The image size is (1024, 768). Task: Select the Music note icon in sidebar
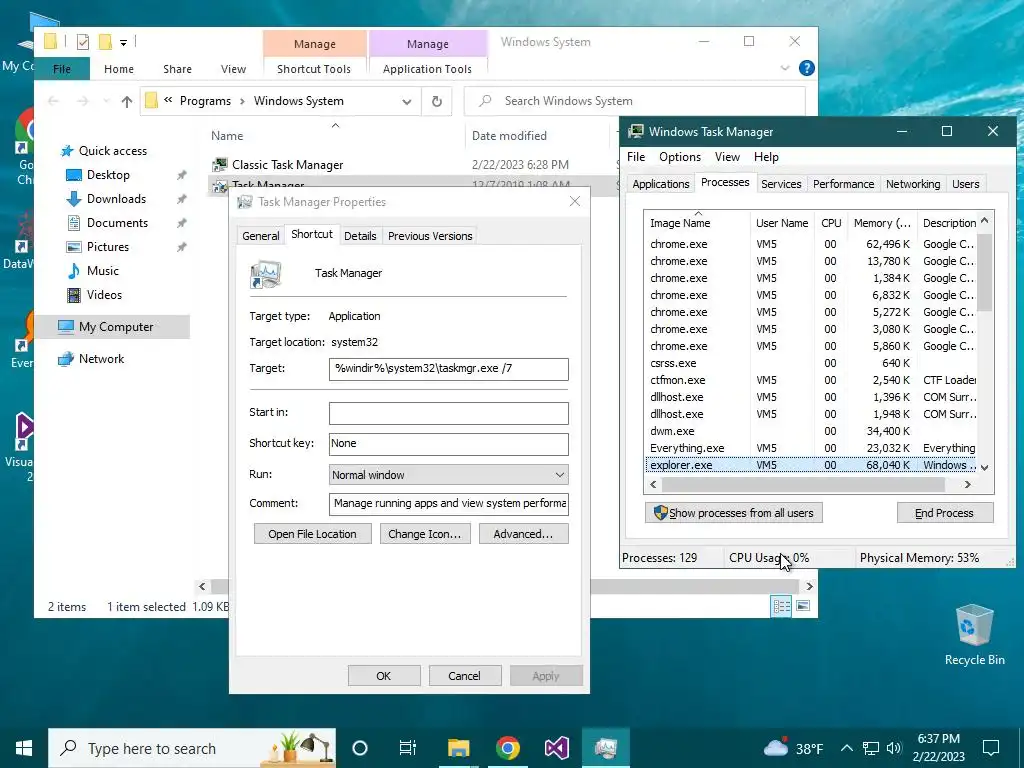pyautogui.click(x=74, y=271)
